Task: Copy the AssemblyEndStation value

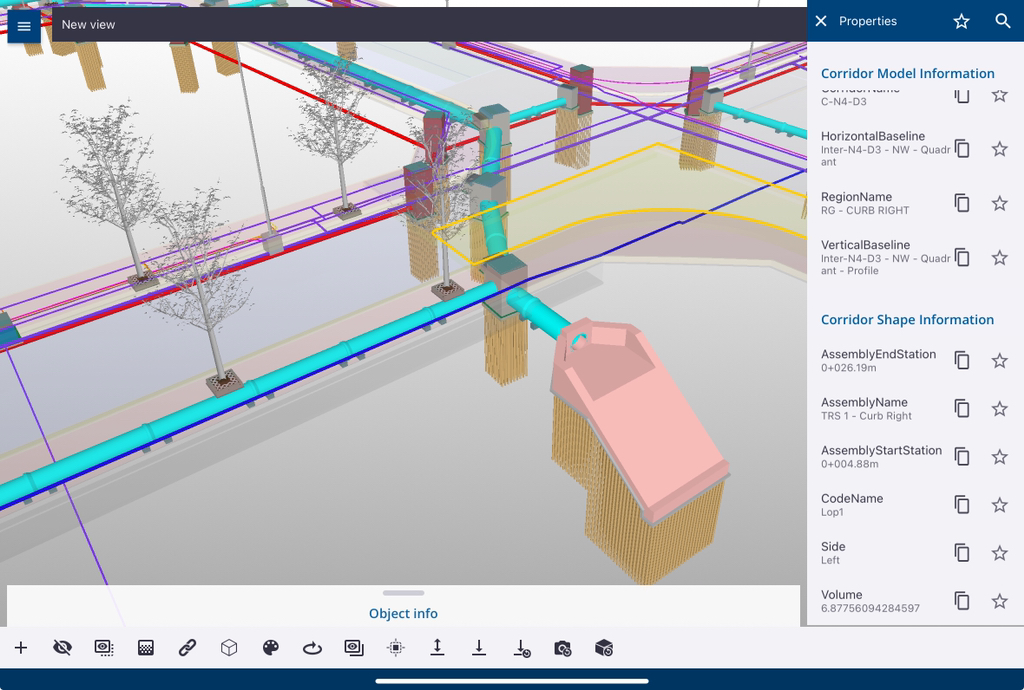Action: click(x=961, y=360)
